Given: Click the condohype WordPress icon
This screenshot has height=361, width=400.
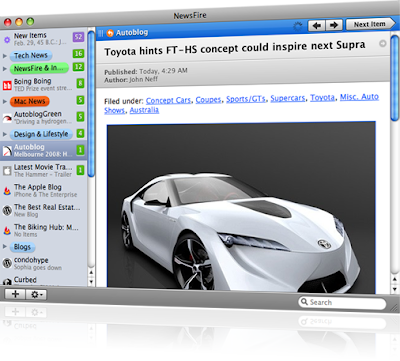Looking at the screenshot, I should [7, 263].
